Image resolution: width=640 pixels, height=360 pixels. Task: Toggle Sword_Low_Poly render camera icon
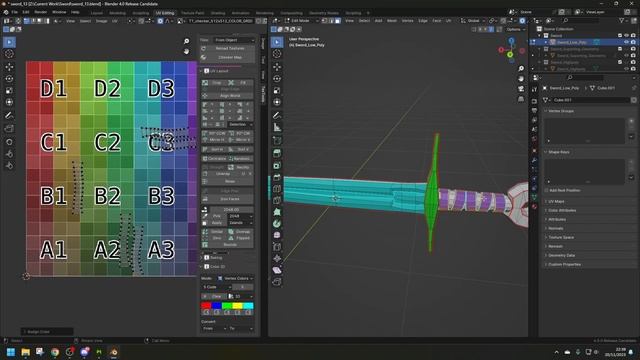(x=633, y=42)
